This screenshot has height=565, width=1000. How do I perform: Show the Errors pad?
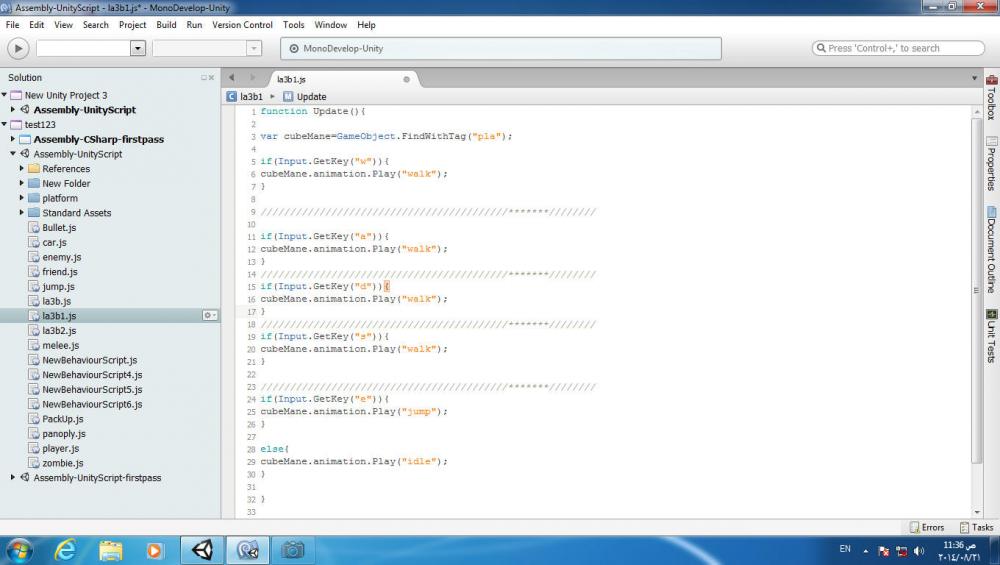927,527
